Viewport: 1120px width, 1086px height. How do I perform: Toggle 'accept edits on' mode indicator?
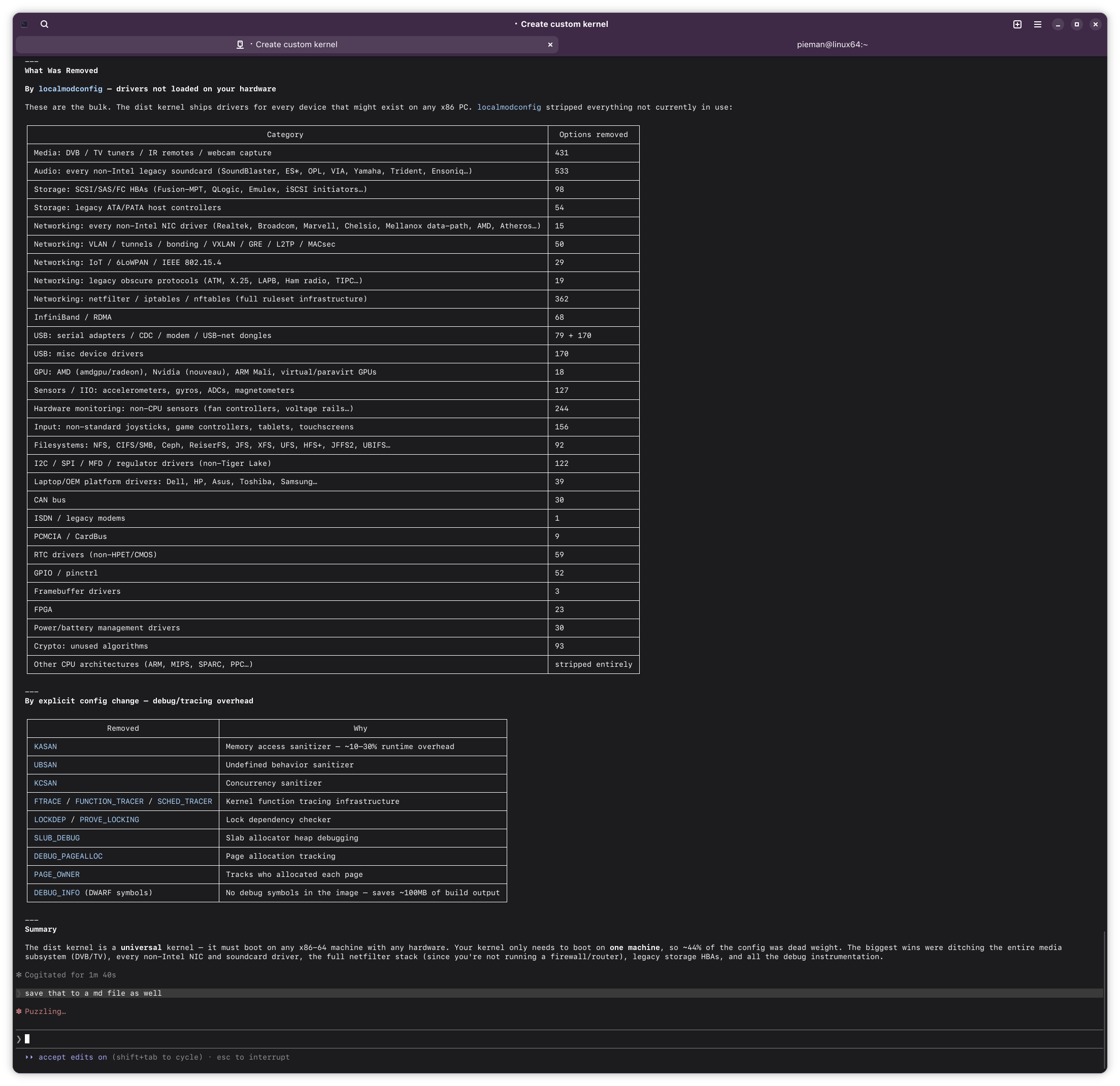pyautogui.click(x=73, y=1057)
